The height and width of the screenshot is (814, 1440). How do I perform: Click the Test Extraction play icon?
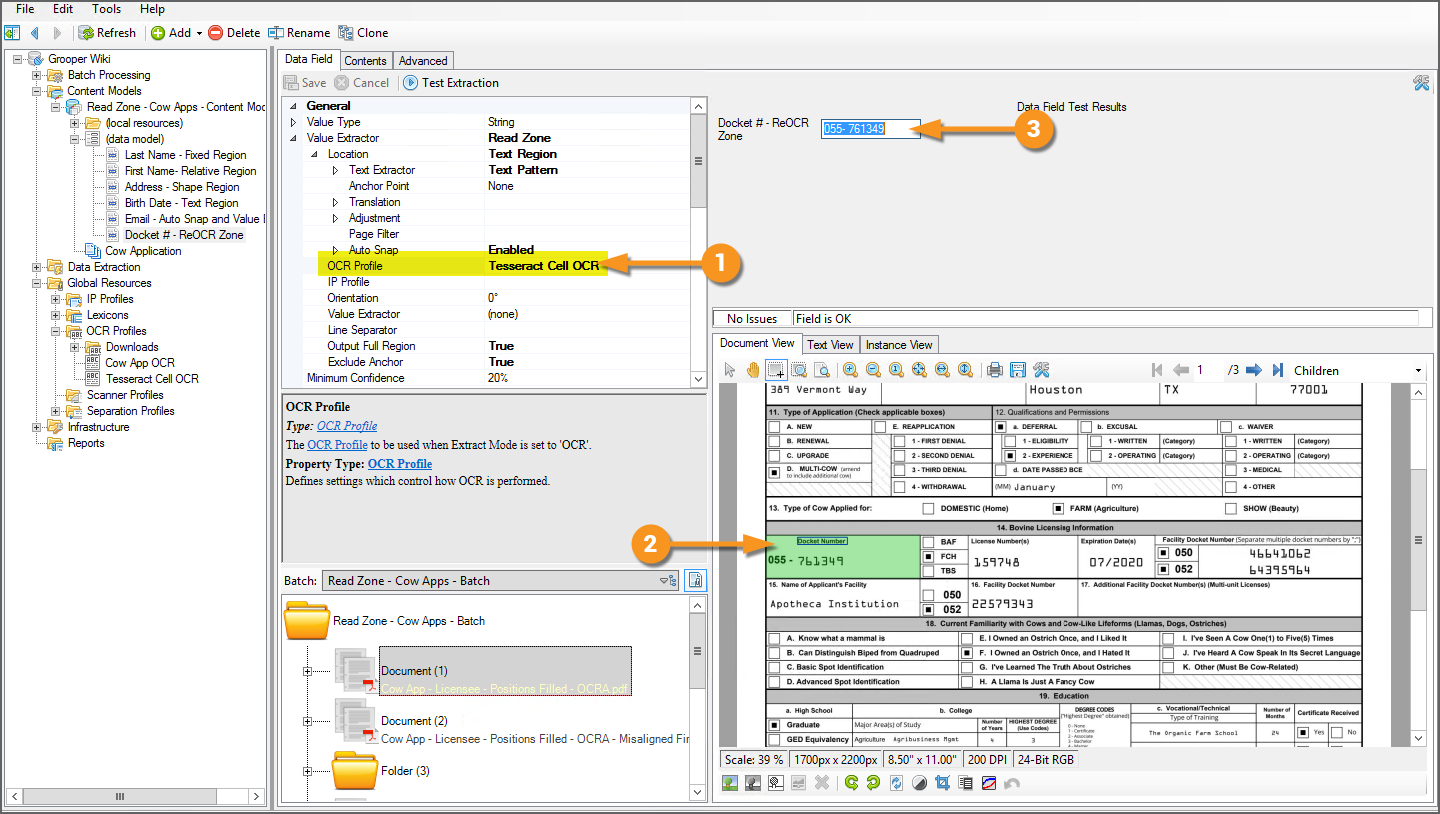click(x=411, y=83)
